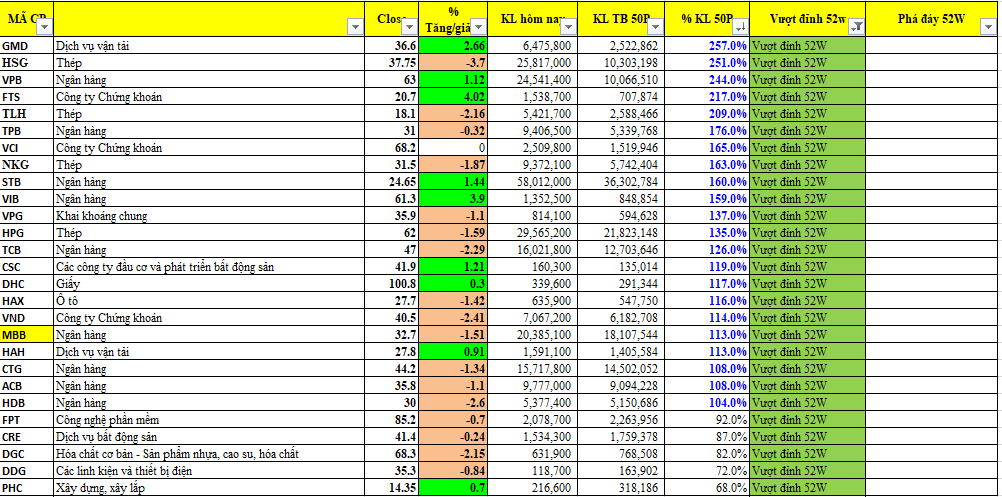Select the green 4.02 percent change cell for FTS
This screenshot has height=497, width=1002.
pyautogui.click(x=455, y=97)
